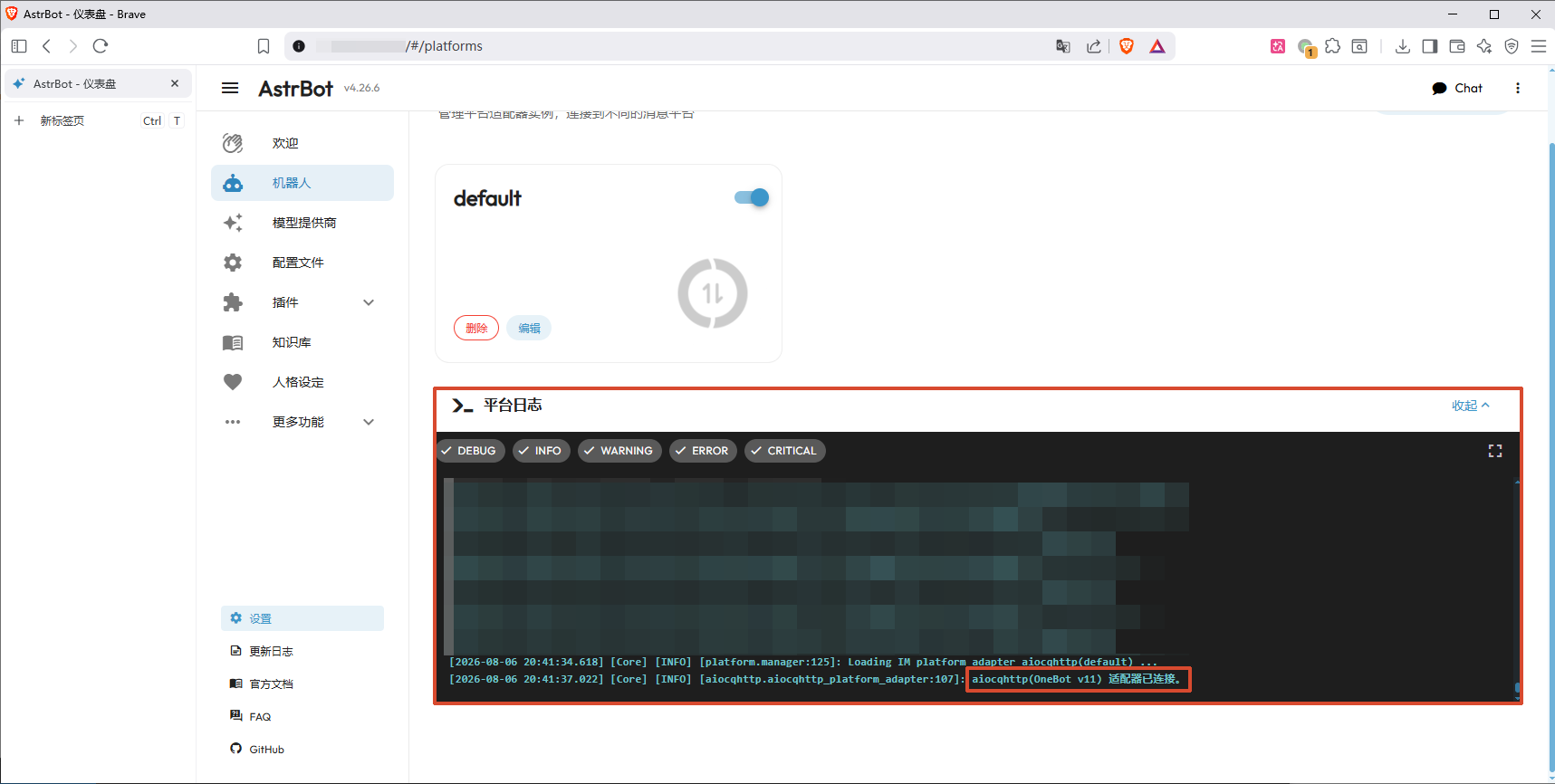Open the browser downloads icon
Image resolution: width=1555 pixels, height=784 pixels.
pos(1403,46)
